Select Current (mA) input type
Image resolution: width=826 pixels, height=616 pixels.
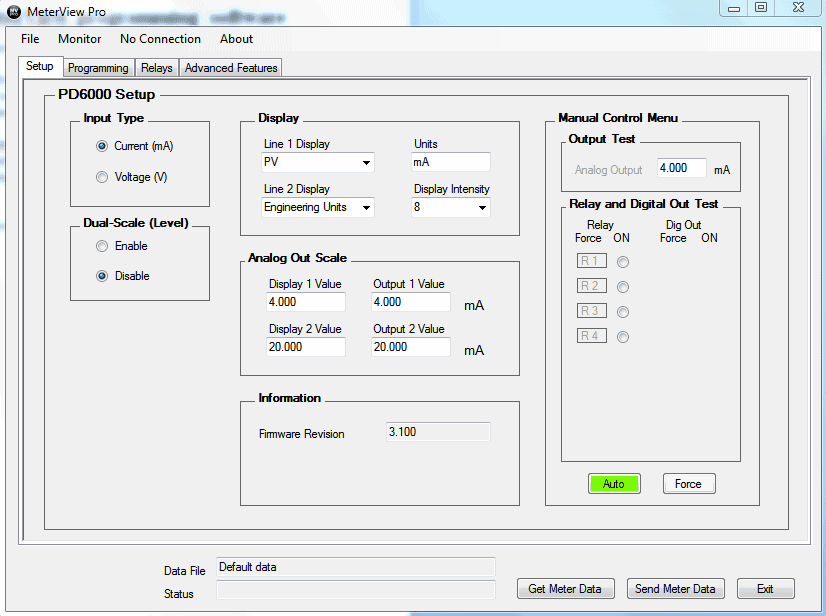pos(102,146)
